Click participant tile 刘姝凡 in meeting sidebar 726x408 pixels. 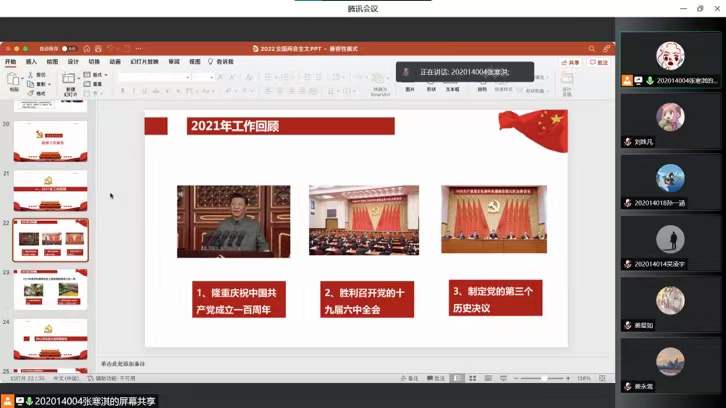click(x=671, y=121)
